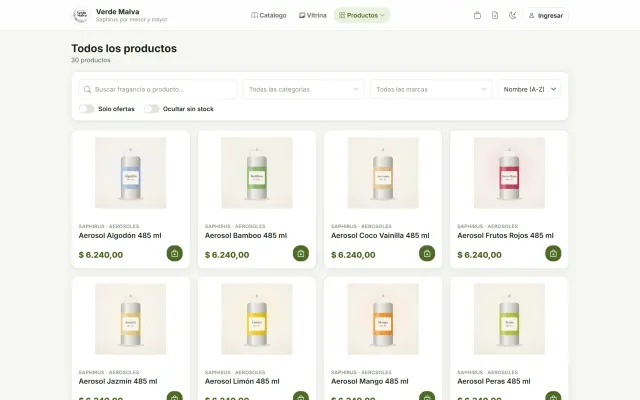Open the Aerosol Jazmín 485 ml title
The height and width of the screenshot is (400, 640).
tap(118, 381)
